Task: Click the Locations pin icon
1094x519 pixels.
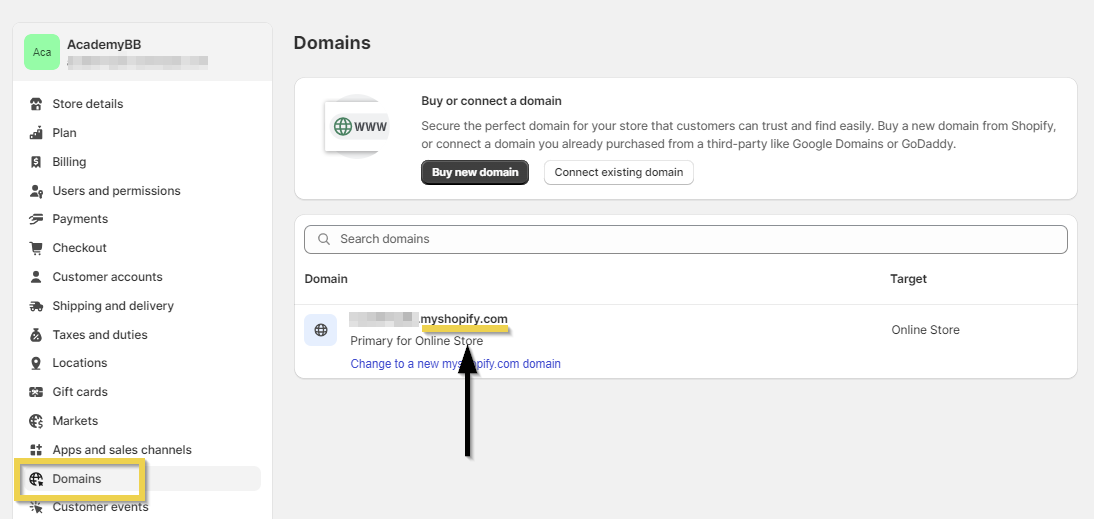Action: coord(36,363)
